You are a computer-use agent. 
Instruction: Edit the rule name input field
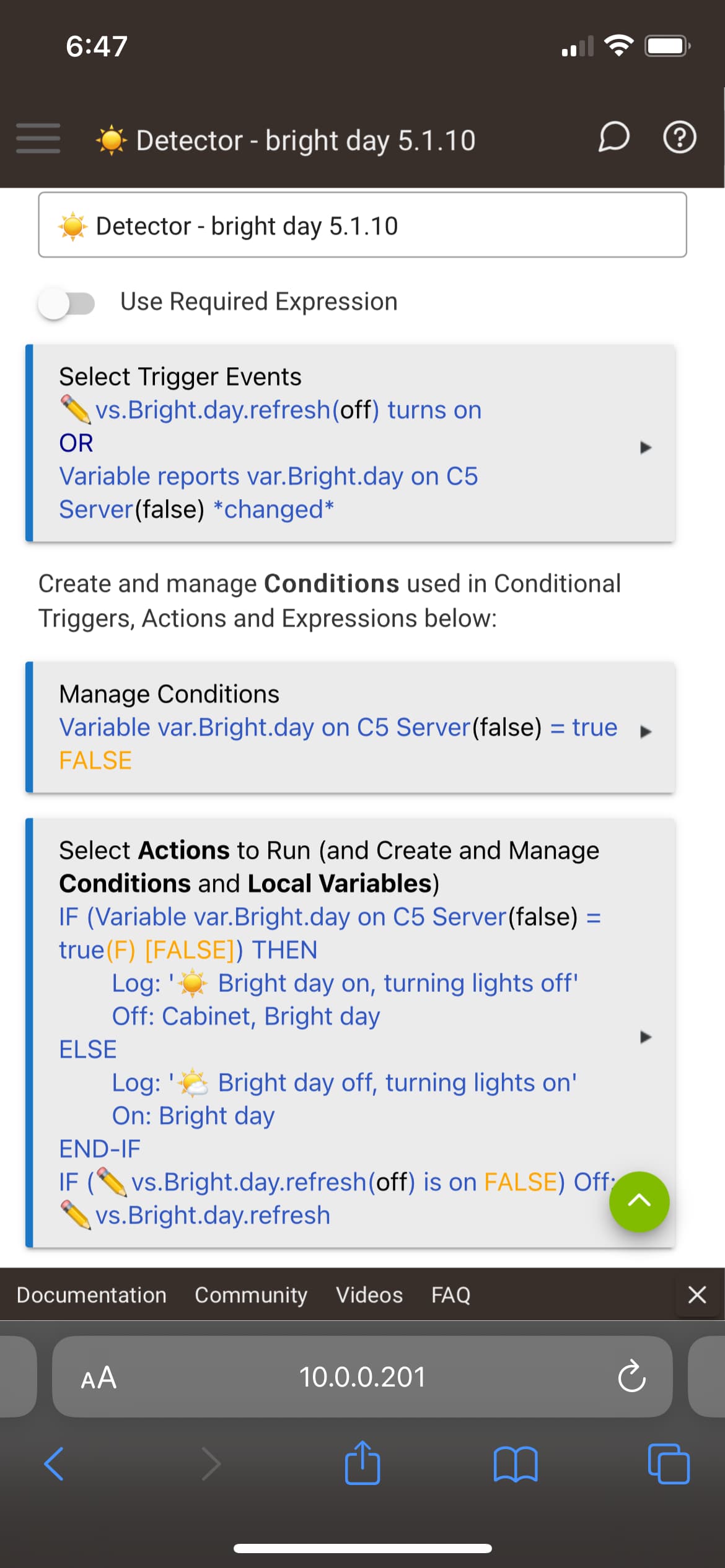(x=362, y=225)
